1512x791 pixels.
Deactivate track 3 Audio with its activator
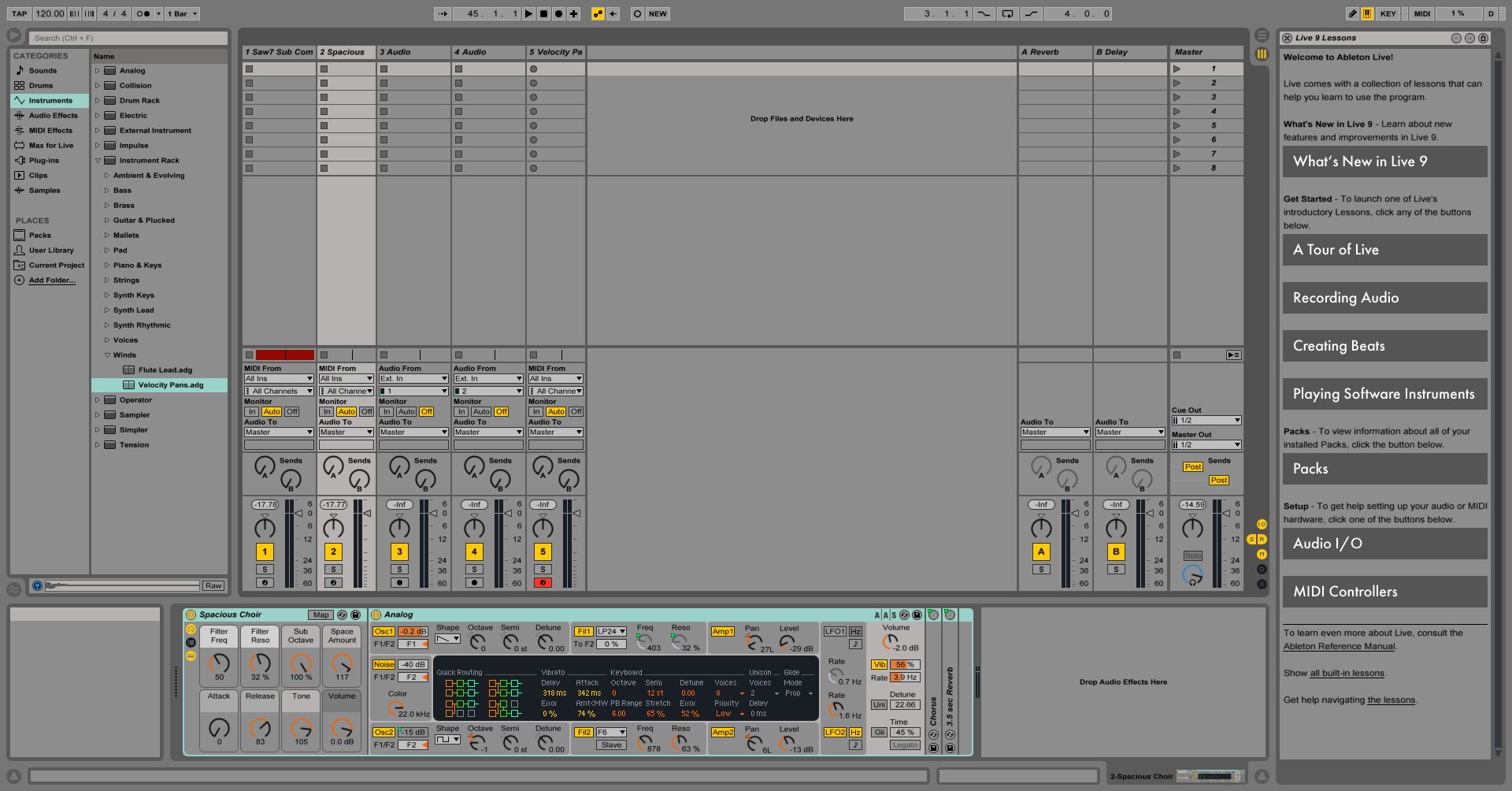(399, 551)
